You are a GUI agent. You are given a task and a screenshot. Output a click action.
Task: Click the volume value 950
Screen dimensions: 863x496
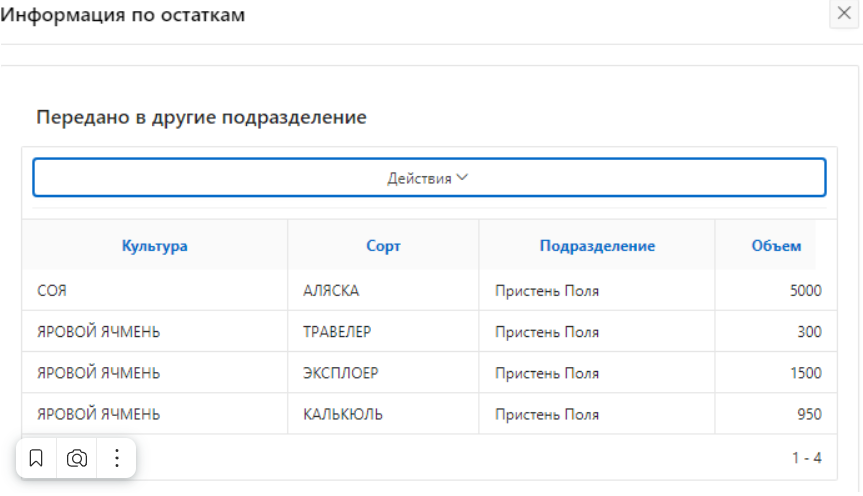coord(809,414)
